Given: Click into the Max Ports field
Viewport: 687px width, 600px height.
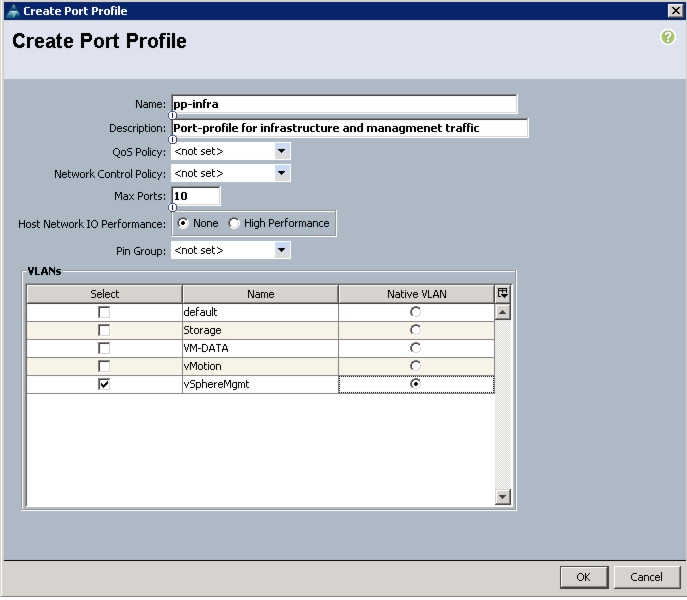Looking at the screenshot, I should coord(196,196).
